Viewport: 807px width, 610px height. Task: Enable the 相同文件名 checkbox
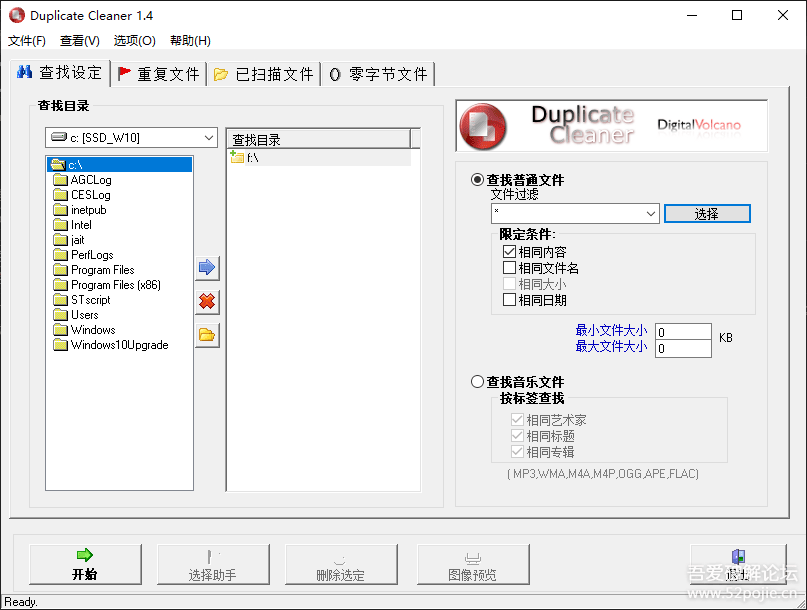[509, 268]
